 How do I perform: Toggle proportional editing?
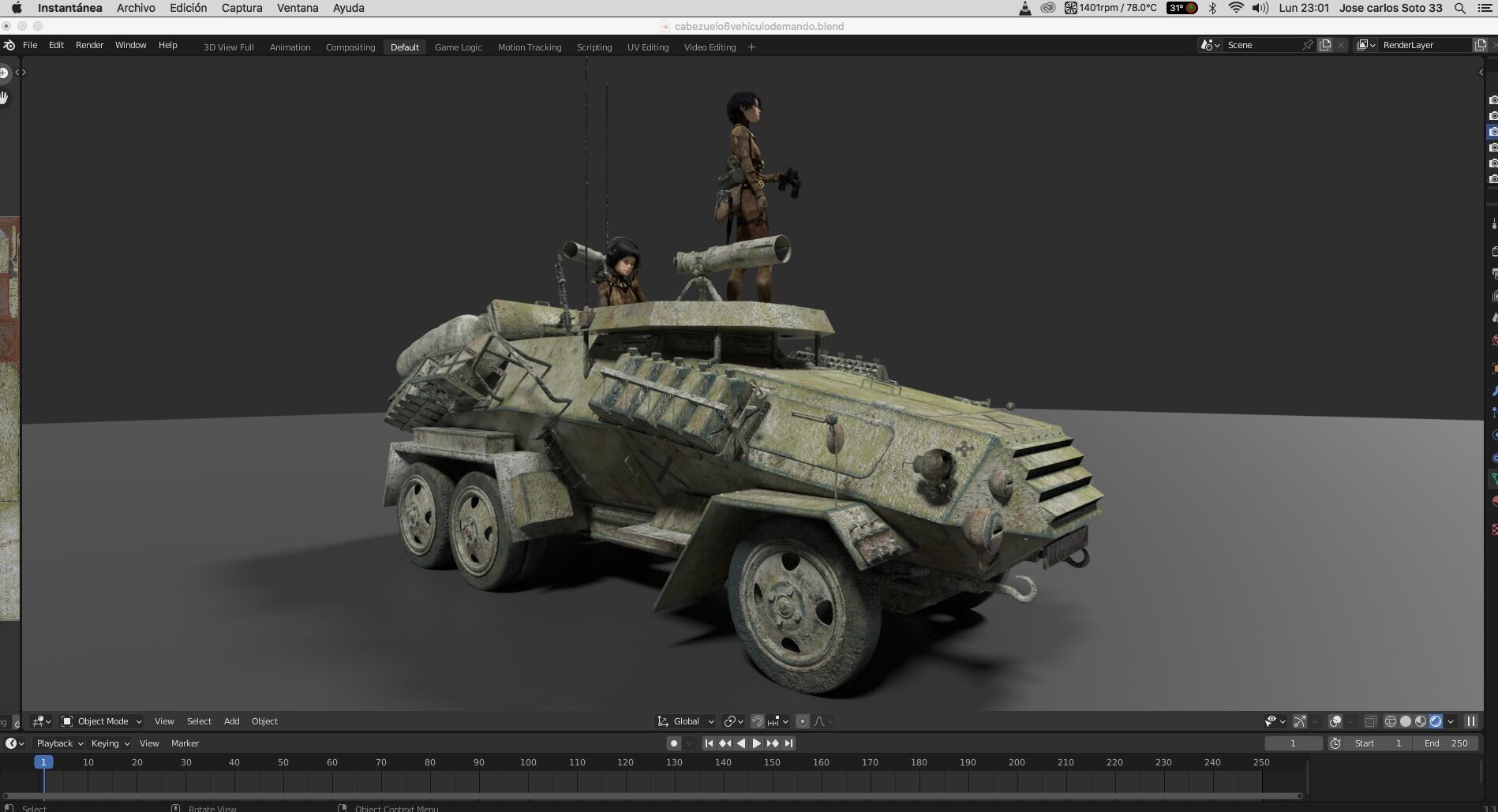point(803,721)
